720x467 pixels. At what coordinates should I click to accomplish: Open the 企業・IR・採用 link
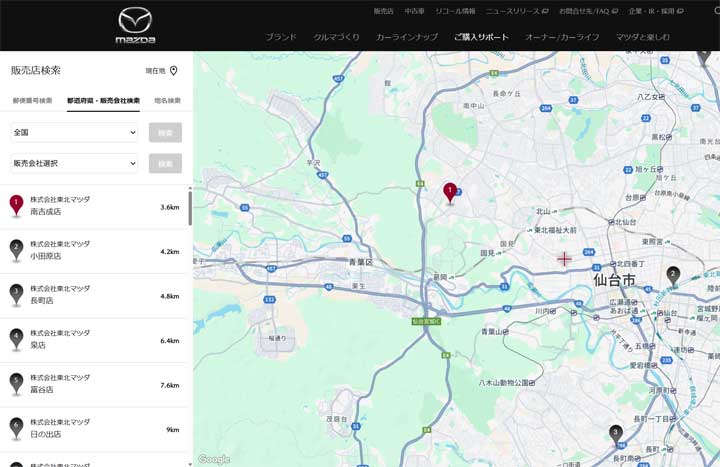click(652, 11)
